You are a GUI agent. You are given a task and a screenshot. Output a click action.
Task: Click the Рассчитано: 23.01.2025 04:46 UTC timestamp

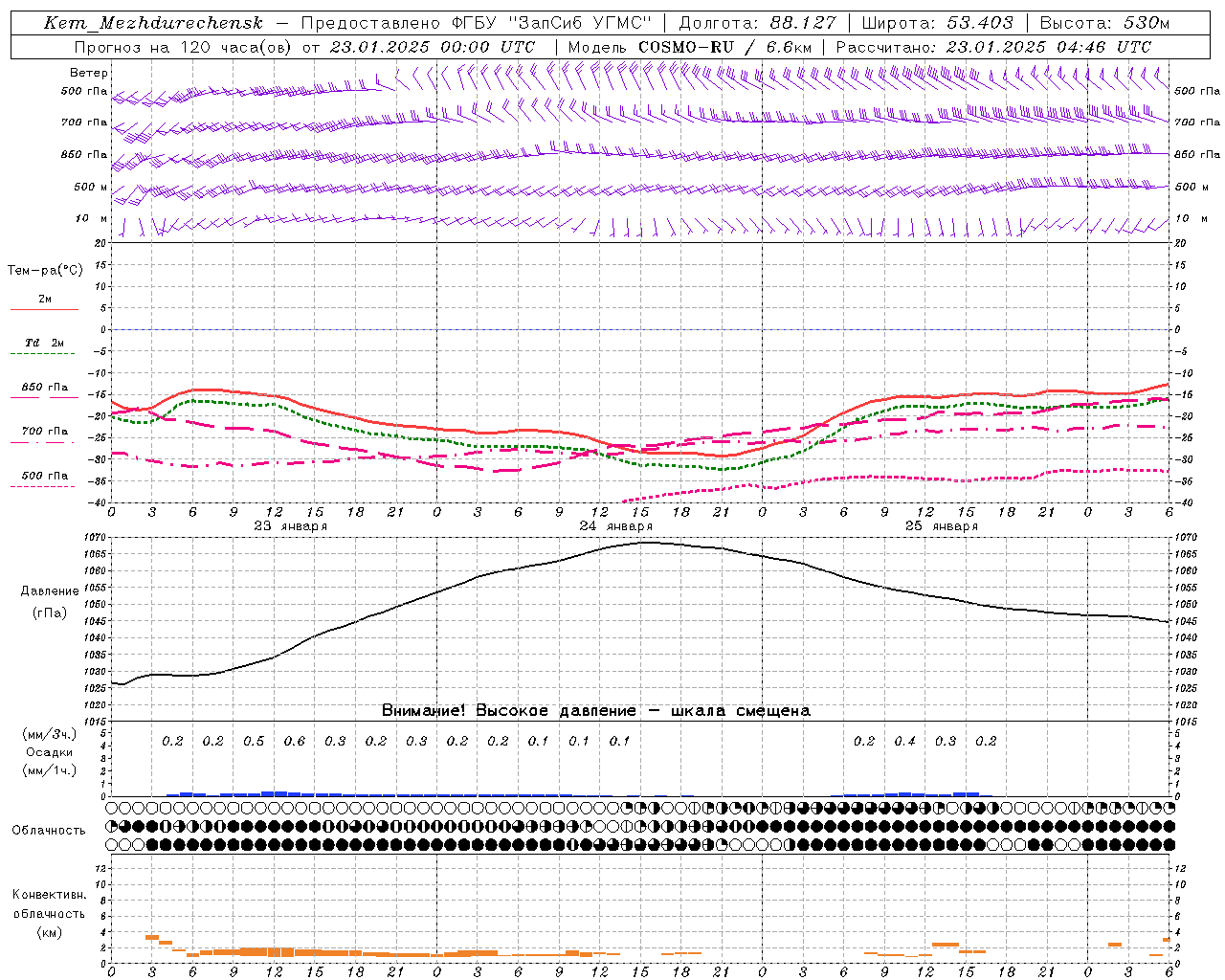[993, 47]
